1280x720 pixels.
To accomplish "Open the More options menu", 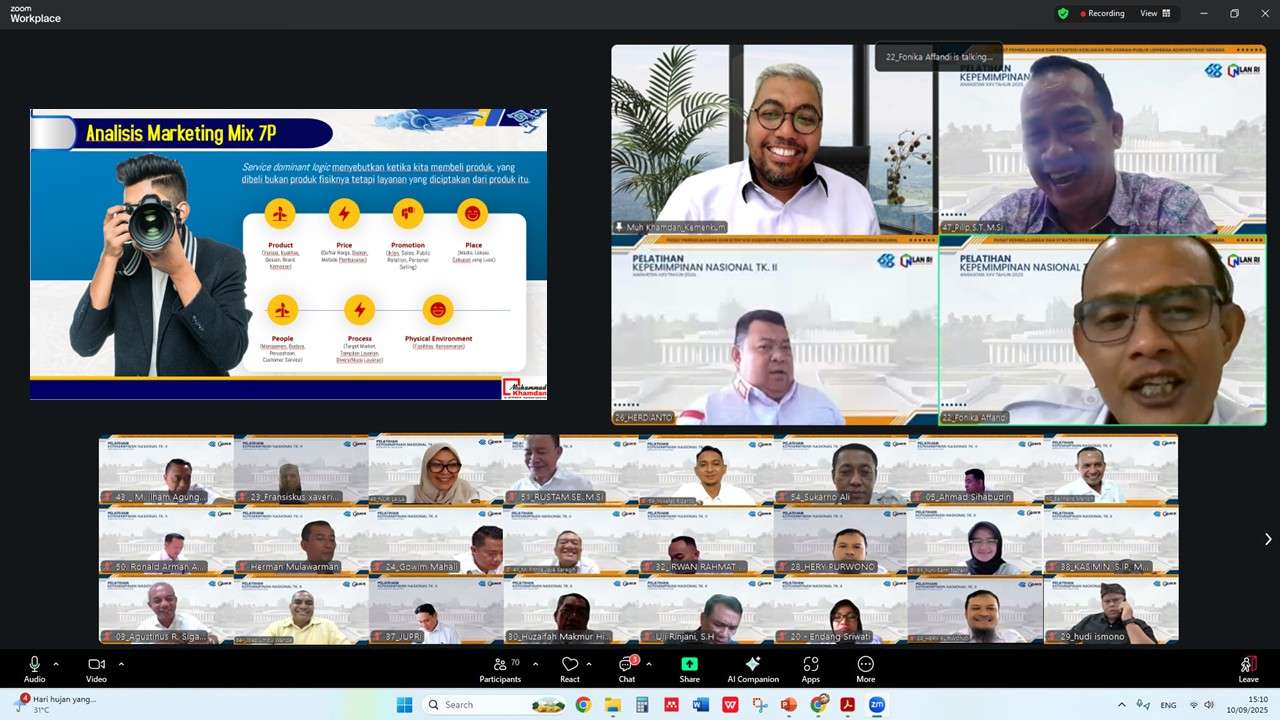I will (x=866, y=670).
